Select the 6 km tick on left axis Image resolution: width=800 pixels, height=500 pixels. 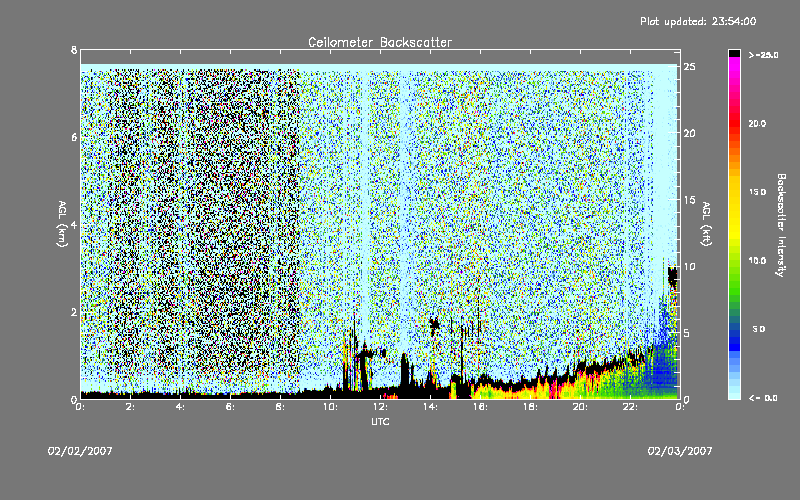(x=74, y=138)
